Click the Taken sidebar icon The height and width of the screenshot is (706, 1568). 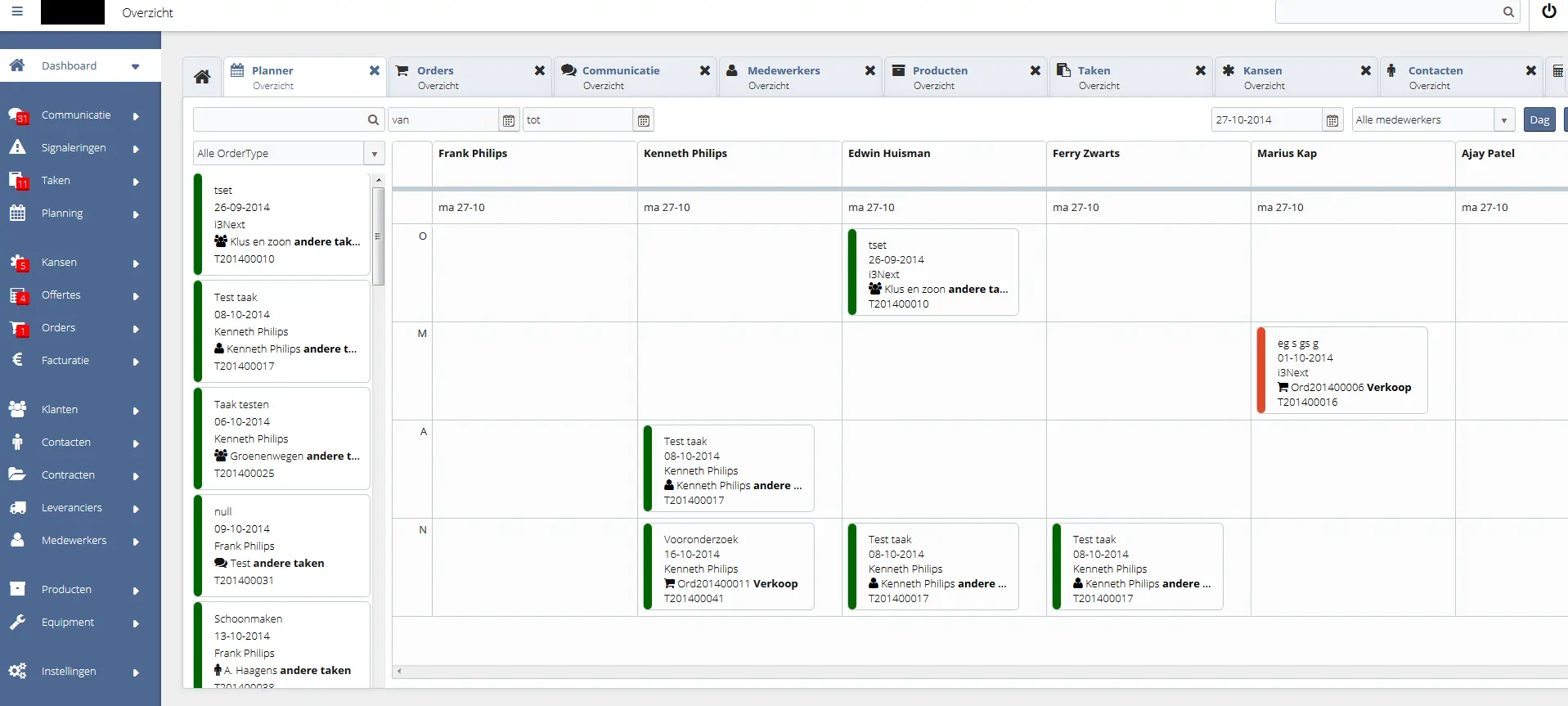pos(17,180)
